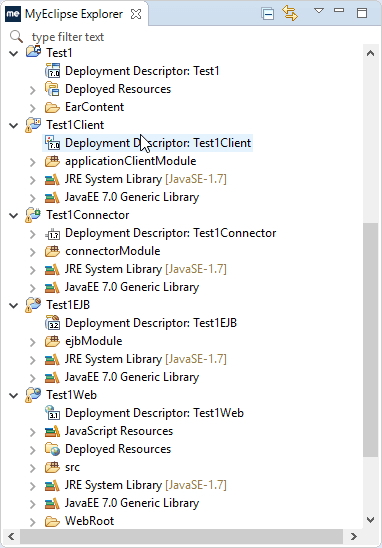This screenshot has height=548, width=382.
Task: Collapse the Test1Connector project node
Action: pyautogui.click(x=14, y=215)
